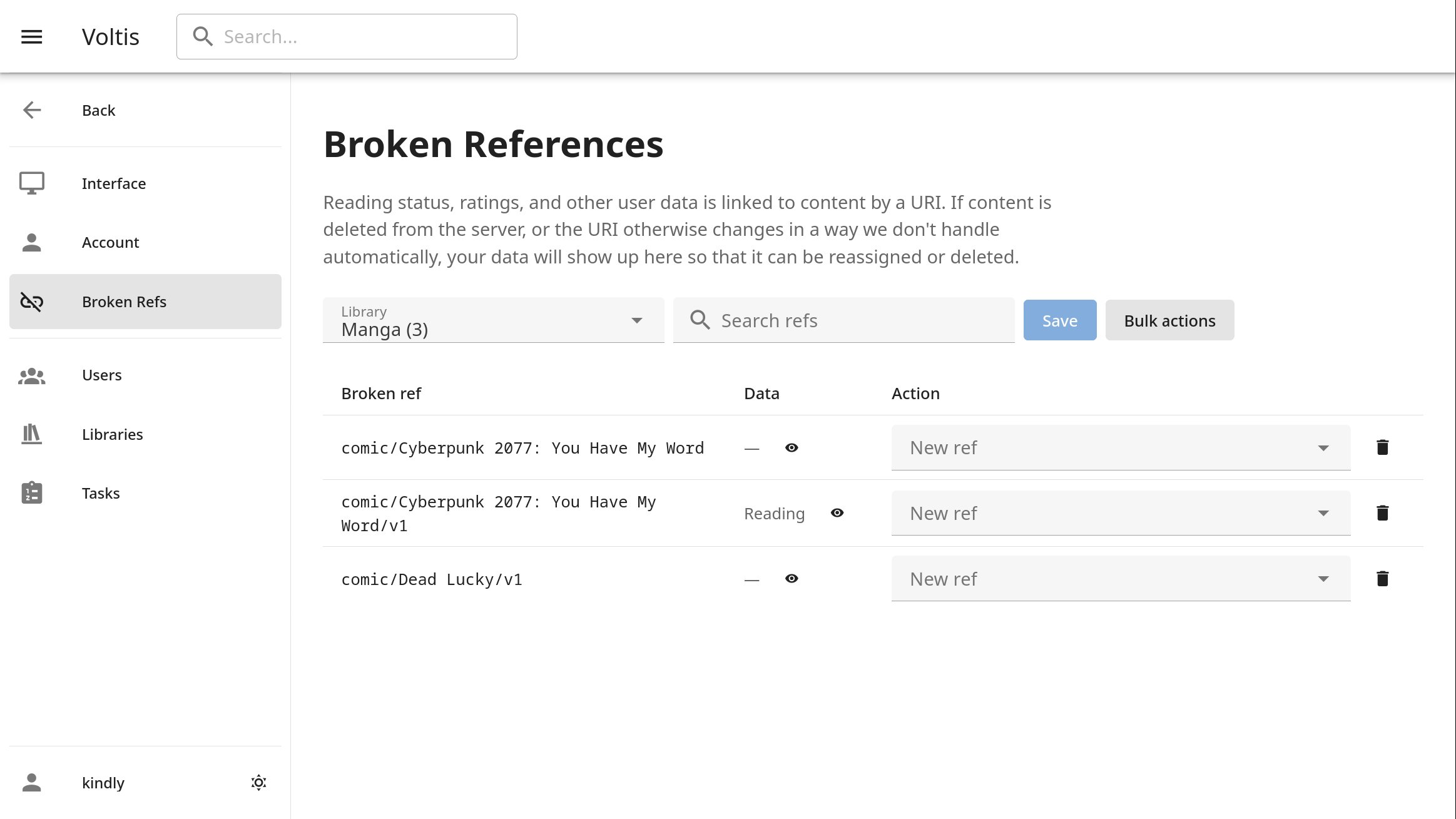This screenshot has height=819, width=1456.
Task: Click the Save button
Action: click(1059, 320)
